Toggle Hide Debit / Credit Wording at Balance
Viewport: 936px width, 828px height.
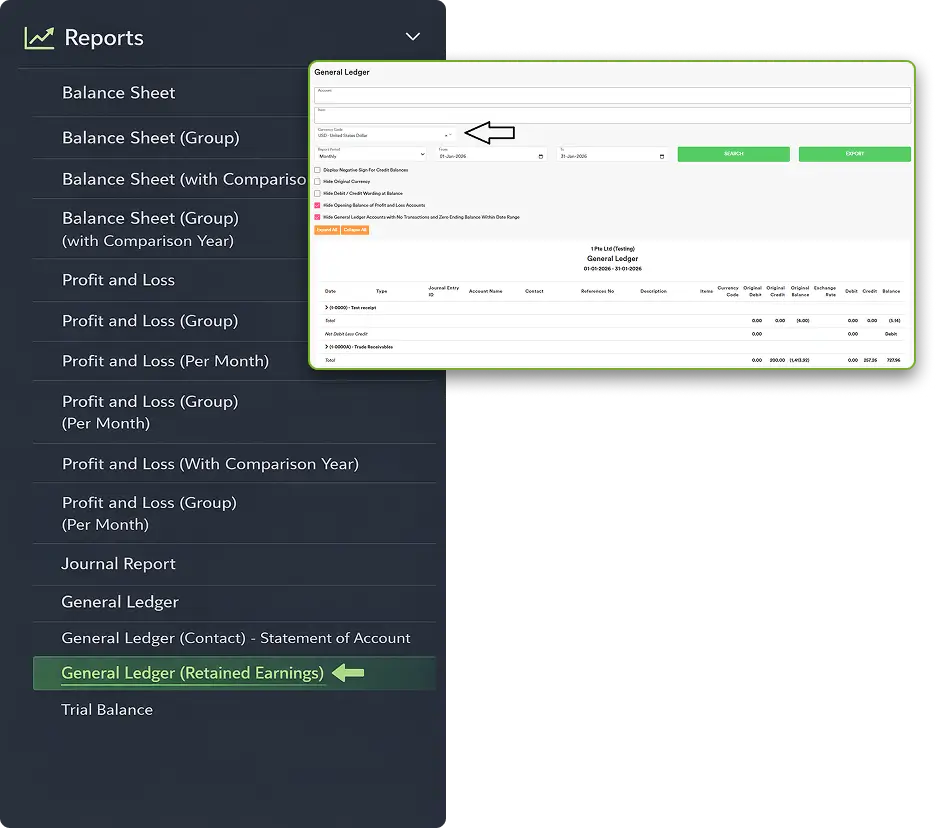(x=318, y=194)
